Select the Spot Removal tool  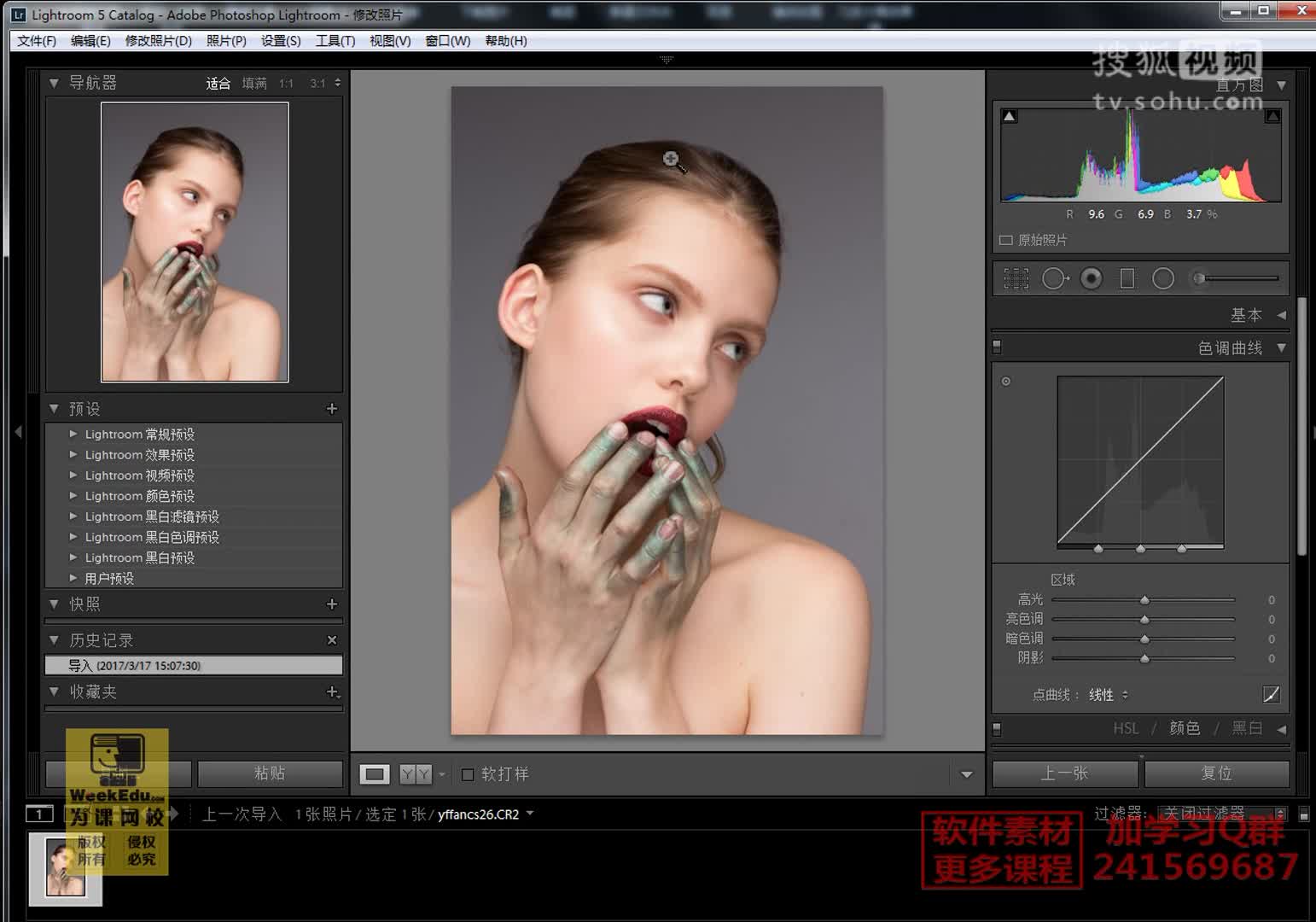[x=1055, y=279]
